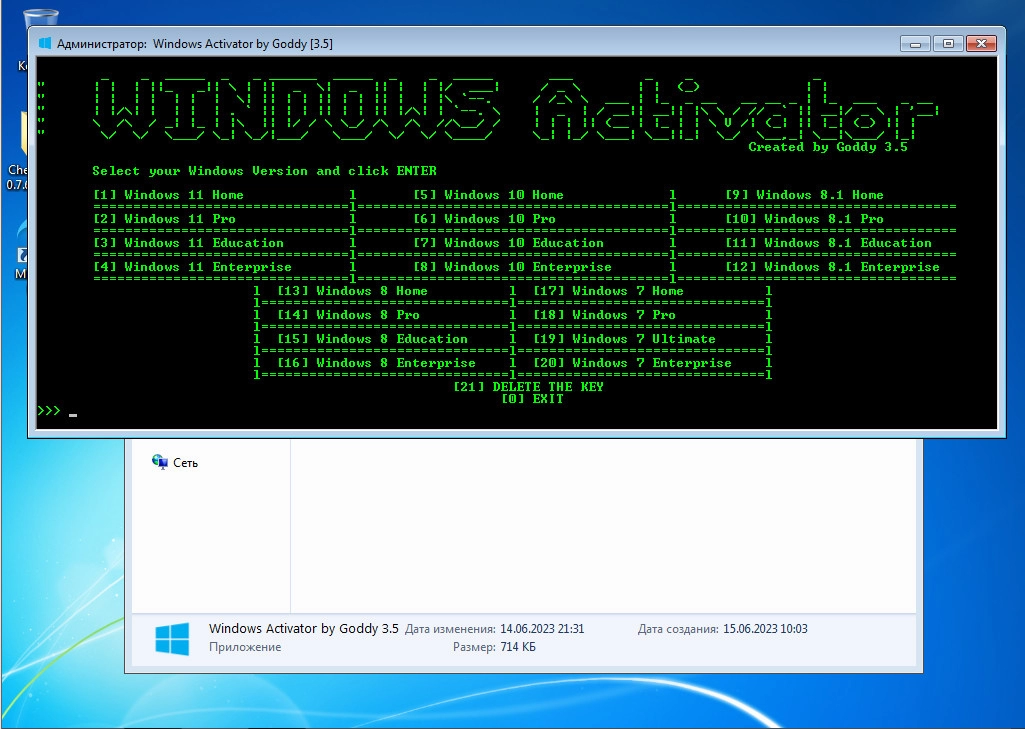Select the shortcut icon labeled M on desktop
1025x729 pixels.
click(x=22, y=254)
